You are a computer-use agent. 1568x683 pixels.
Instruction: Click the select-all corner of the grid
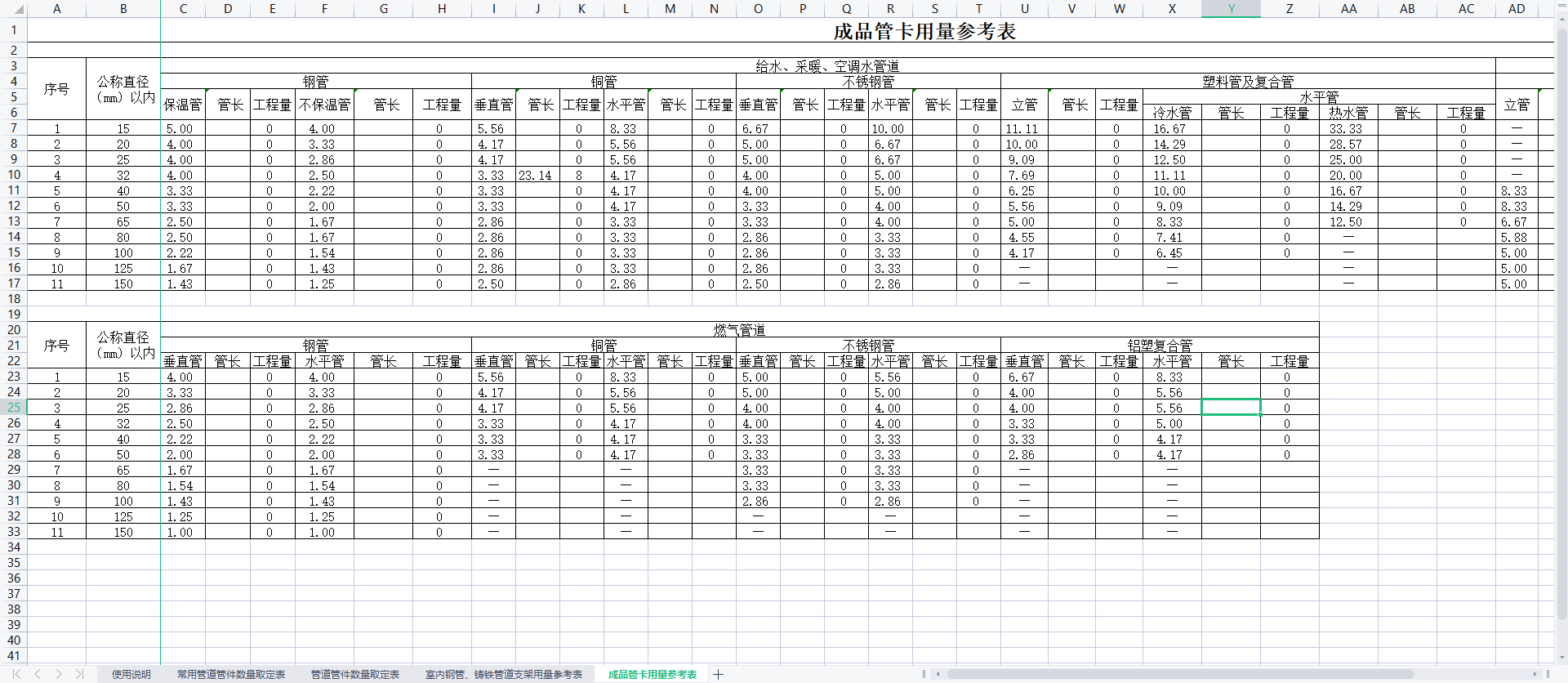pyautogui.click(x=13, y=9)
